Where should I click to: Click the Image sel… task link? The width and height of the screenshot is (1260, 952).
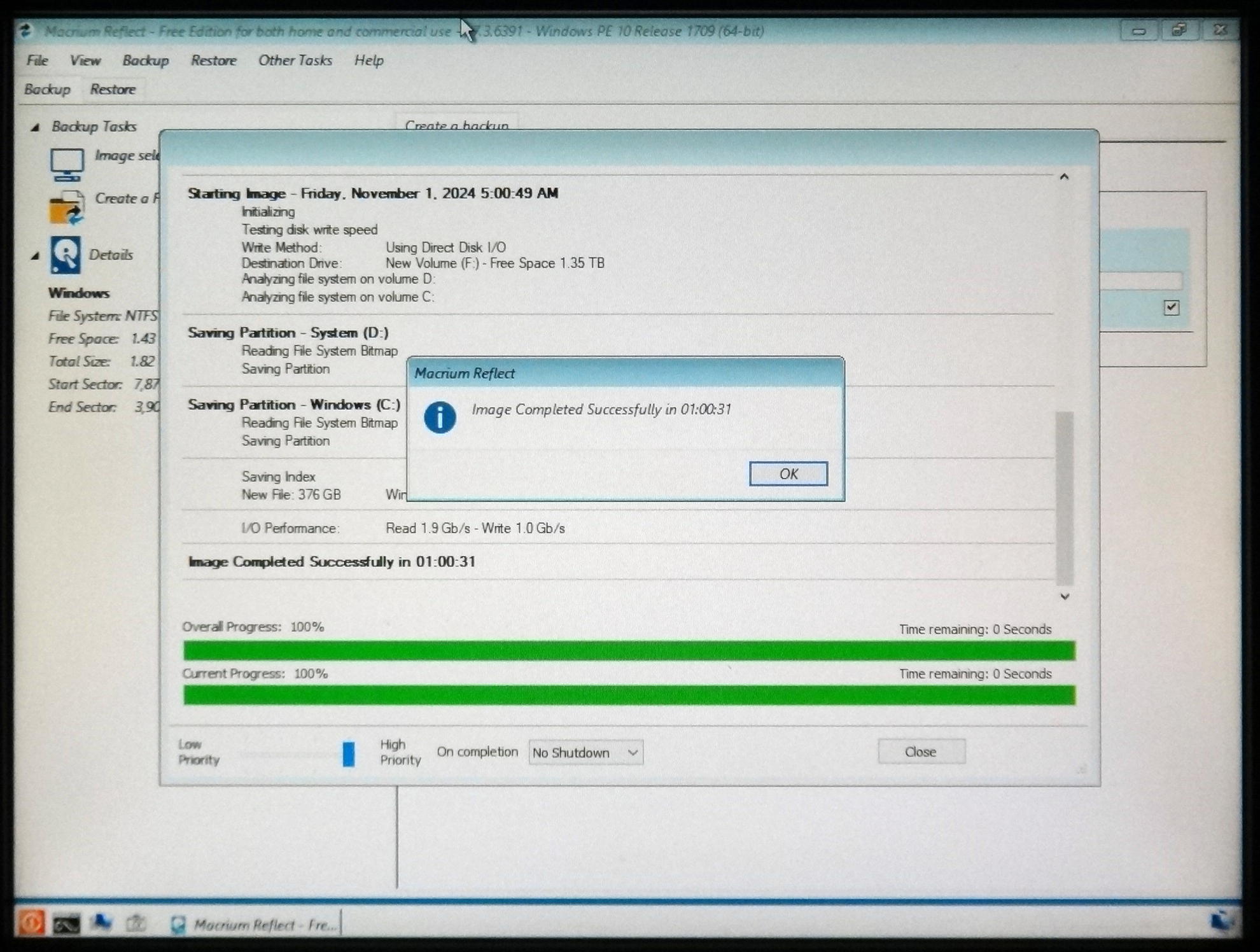click(x=127, y=156)
